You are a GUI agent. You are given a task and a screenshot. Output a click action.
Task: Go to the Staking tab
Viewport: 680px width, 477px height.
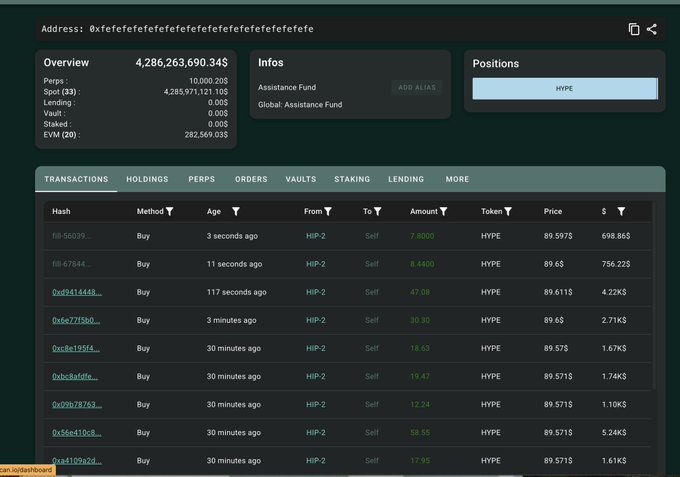tap(352, 179)
